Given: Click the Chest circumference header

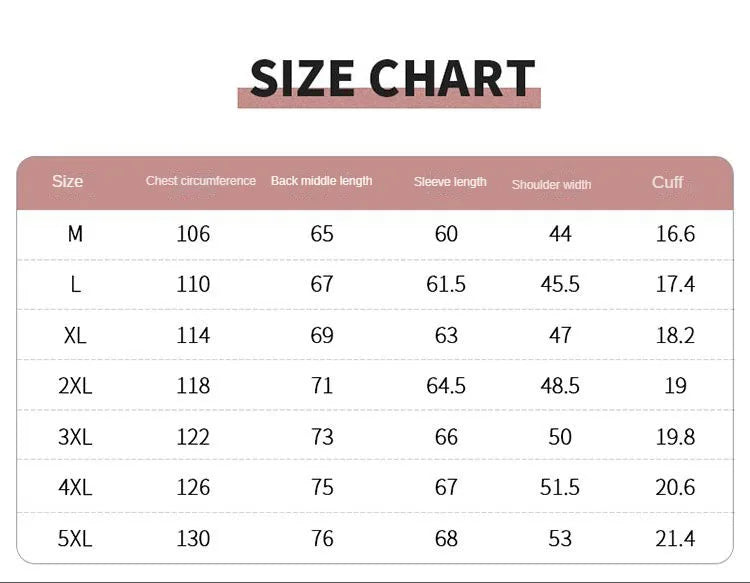Looking at the screenshot, I should click(x=200, y=181).
